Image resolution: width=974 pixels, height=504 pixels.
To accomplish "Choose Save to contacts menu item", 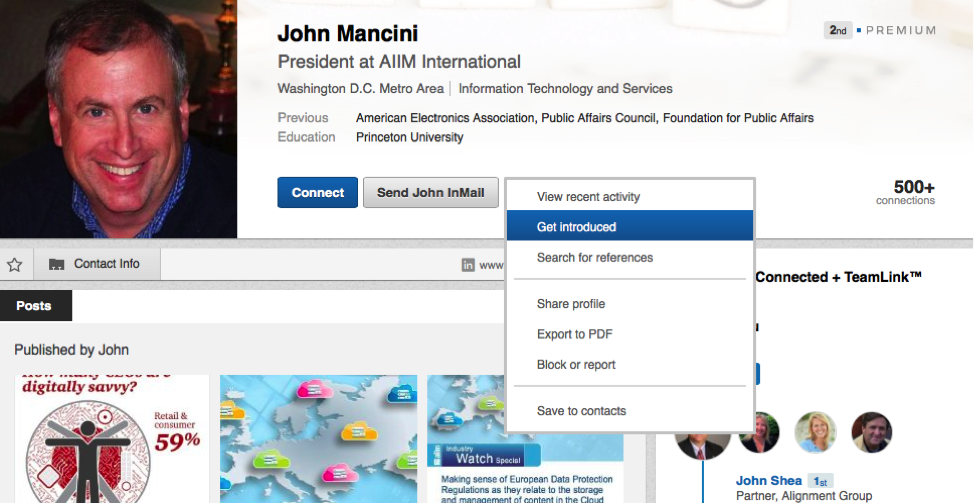I will coord(630,410).
